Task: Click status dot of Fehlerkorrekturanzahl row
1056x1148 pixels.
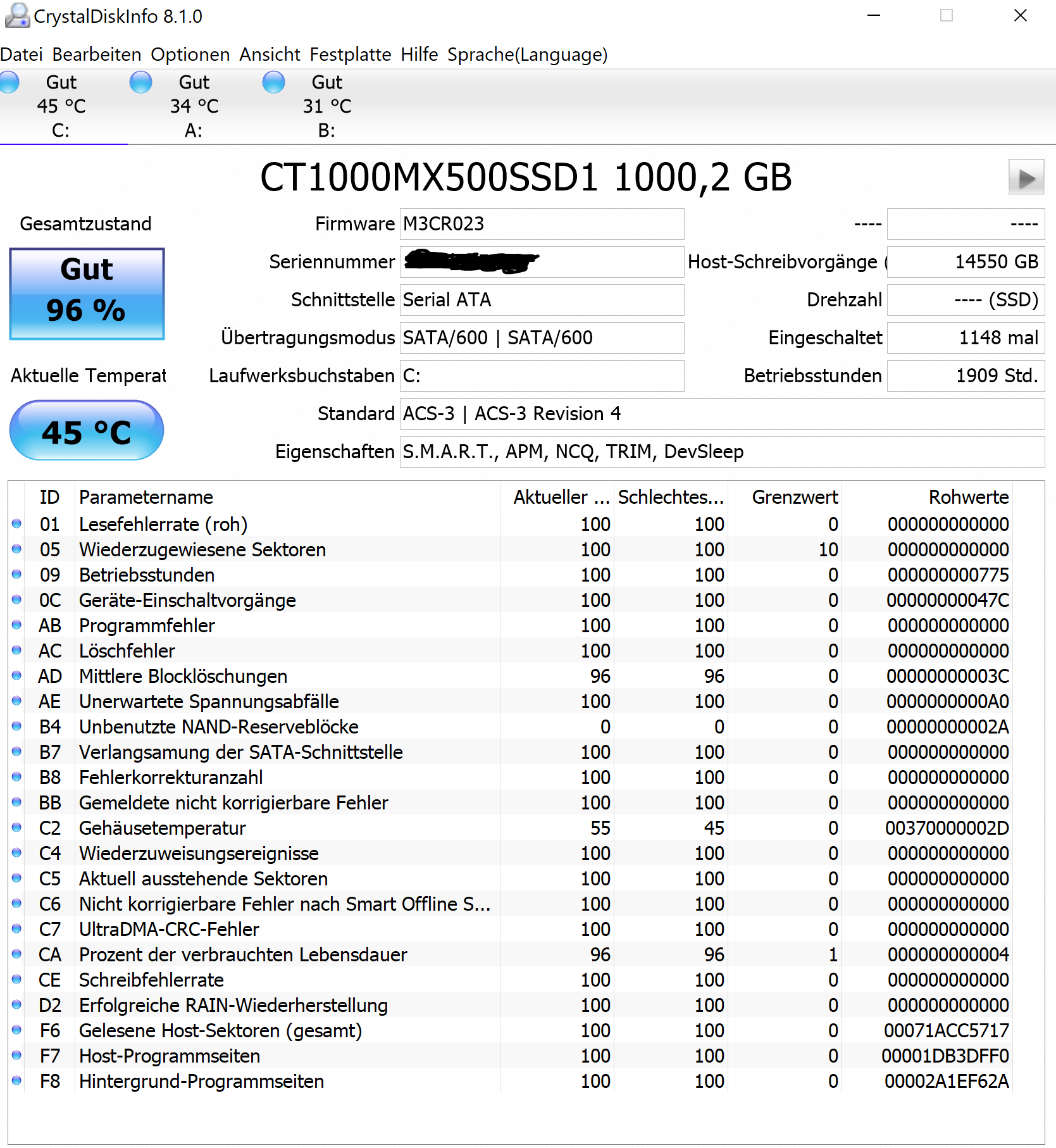Action: (x=16, y=777)
